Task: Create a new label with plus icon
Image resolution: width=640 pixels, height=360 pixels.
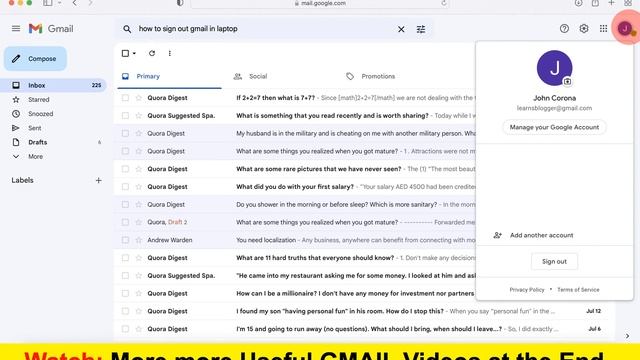Action: pyautogui.click(x=98, y=180)
